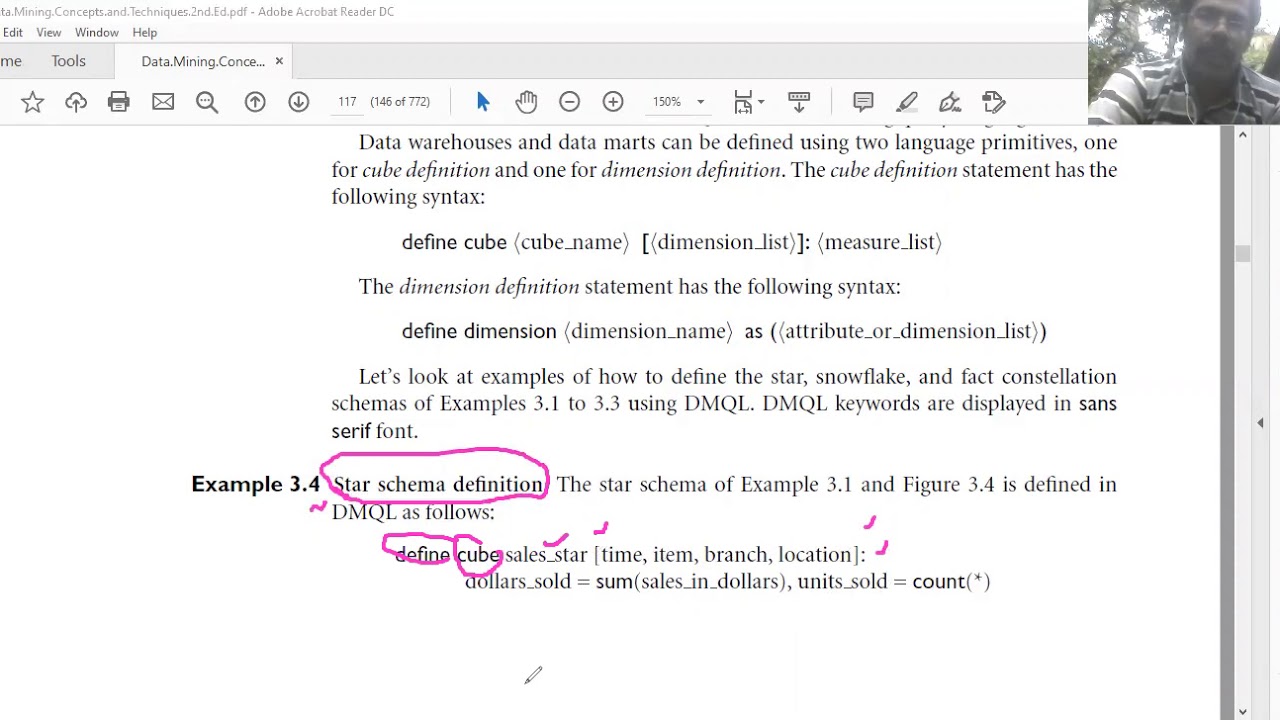Activate the selection arrow tool
Viewport: 1280px width, 720px height.
pyautogui.click(x=483, y=102)
